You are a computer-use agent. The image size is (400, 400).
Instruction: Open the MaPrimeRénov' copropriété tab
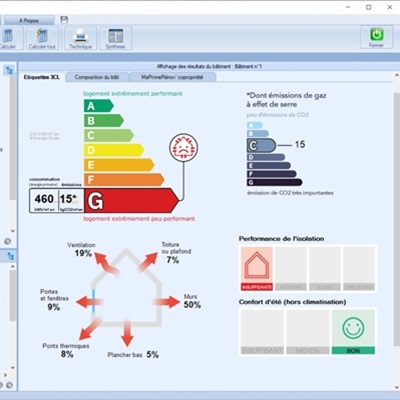point(172,77)
